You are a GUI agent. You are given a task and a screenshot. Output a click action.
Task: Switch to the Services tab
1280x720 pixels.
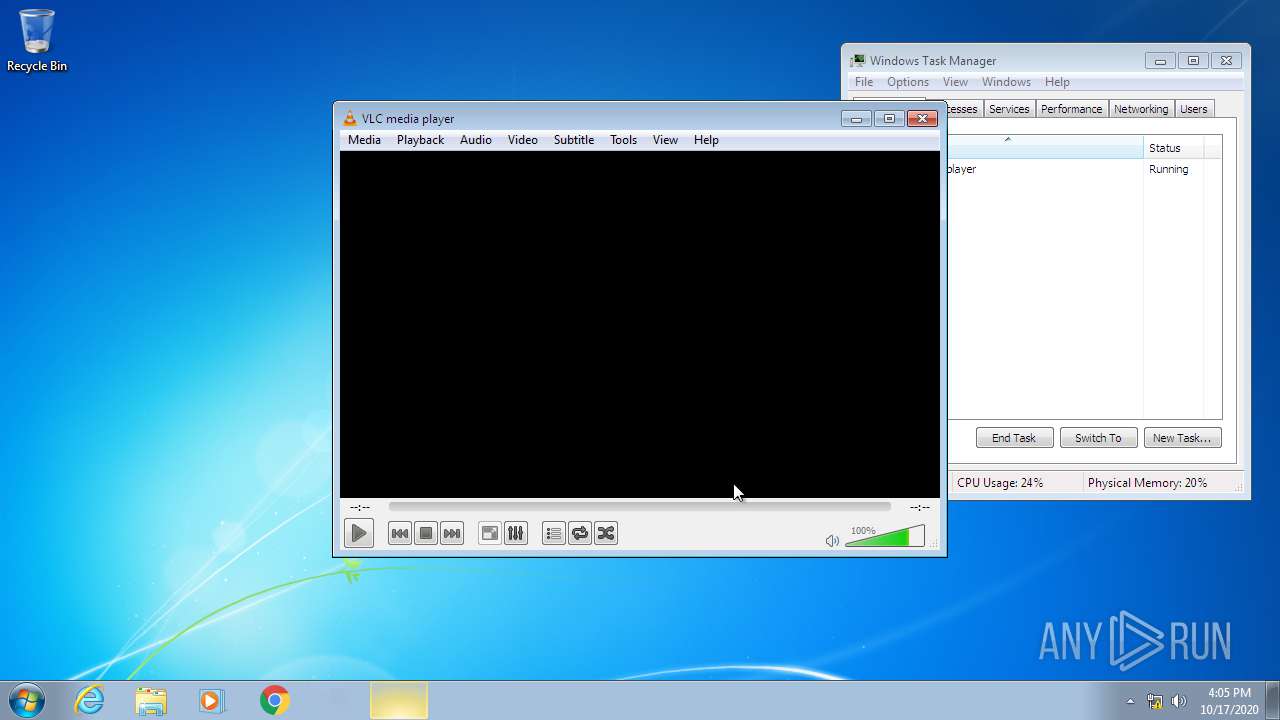tap(1009, 109)
